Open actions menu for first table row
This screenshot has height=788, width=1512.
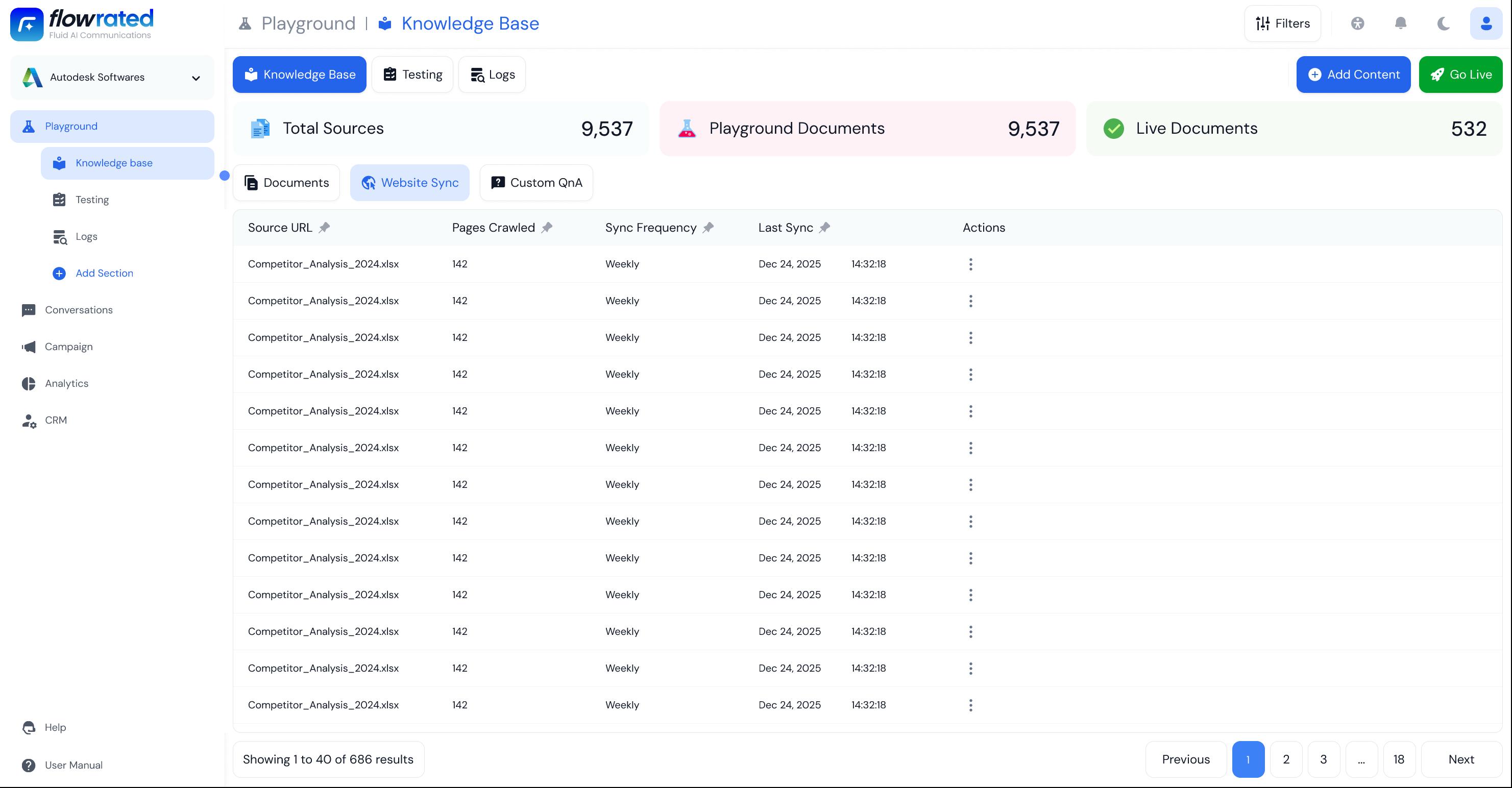970,264
